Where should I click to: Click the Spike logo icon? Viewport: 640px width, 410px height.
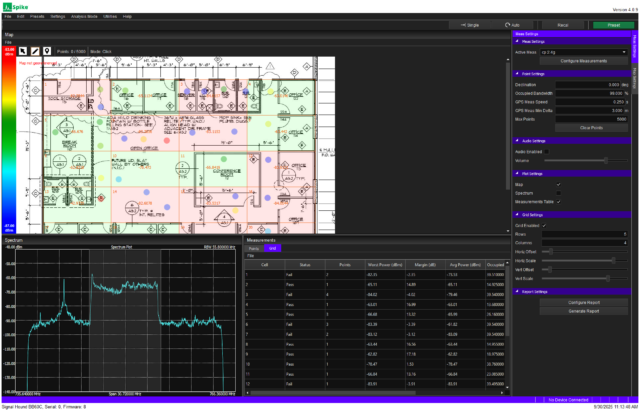(7, 7)
